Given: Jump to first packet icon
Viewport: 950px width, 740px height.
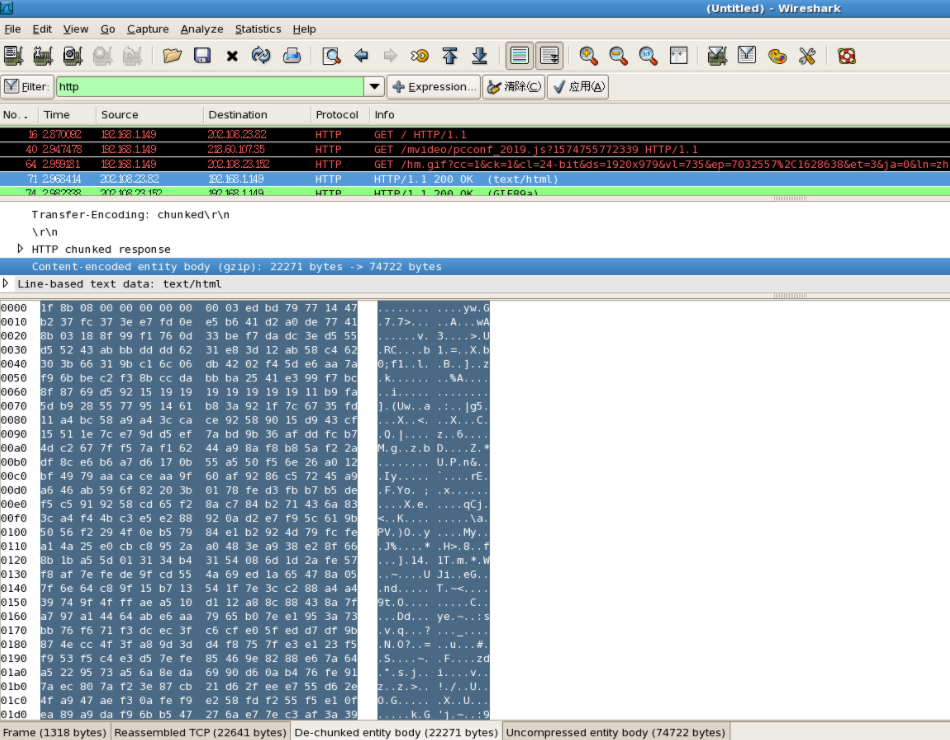Looking at the screenshot, I should pyautogui.click(x=450, y=56).
